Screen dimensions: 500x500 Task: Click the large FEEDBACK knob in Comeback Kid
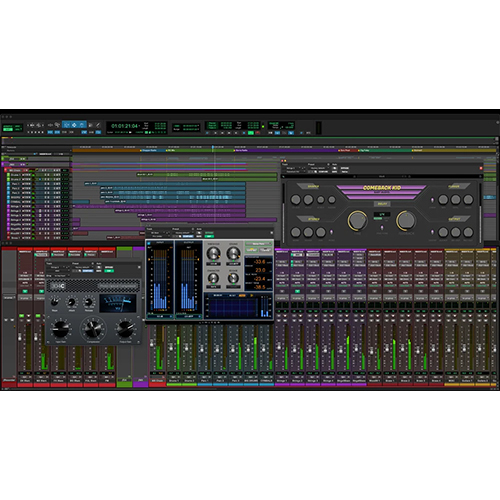(x=406, y=220)
